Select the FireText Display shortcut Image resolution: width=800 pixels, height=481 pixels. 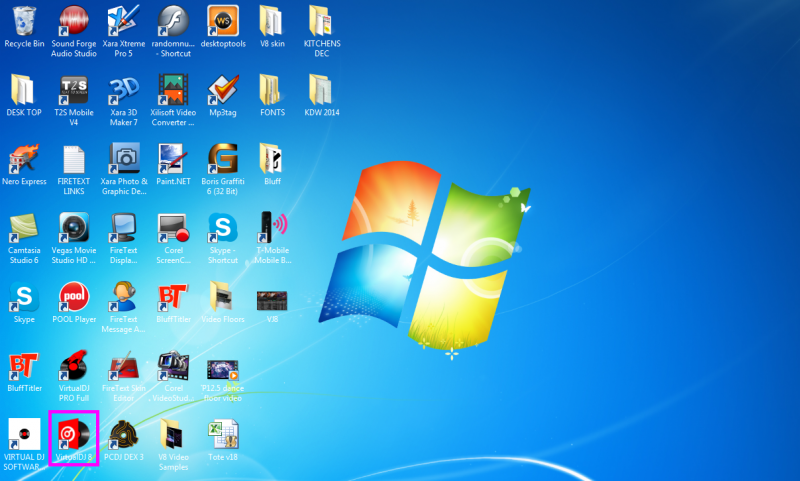point(123,228)
